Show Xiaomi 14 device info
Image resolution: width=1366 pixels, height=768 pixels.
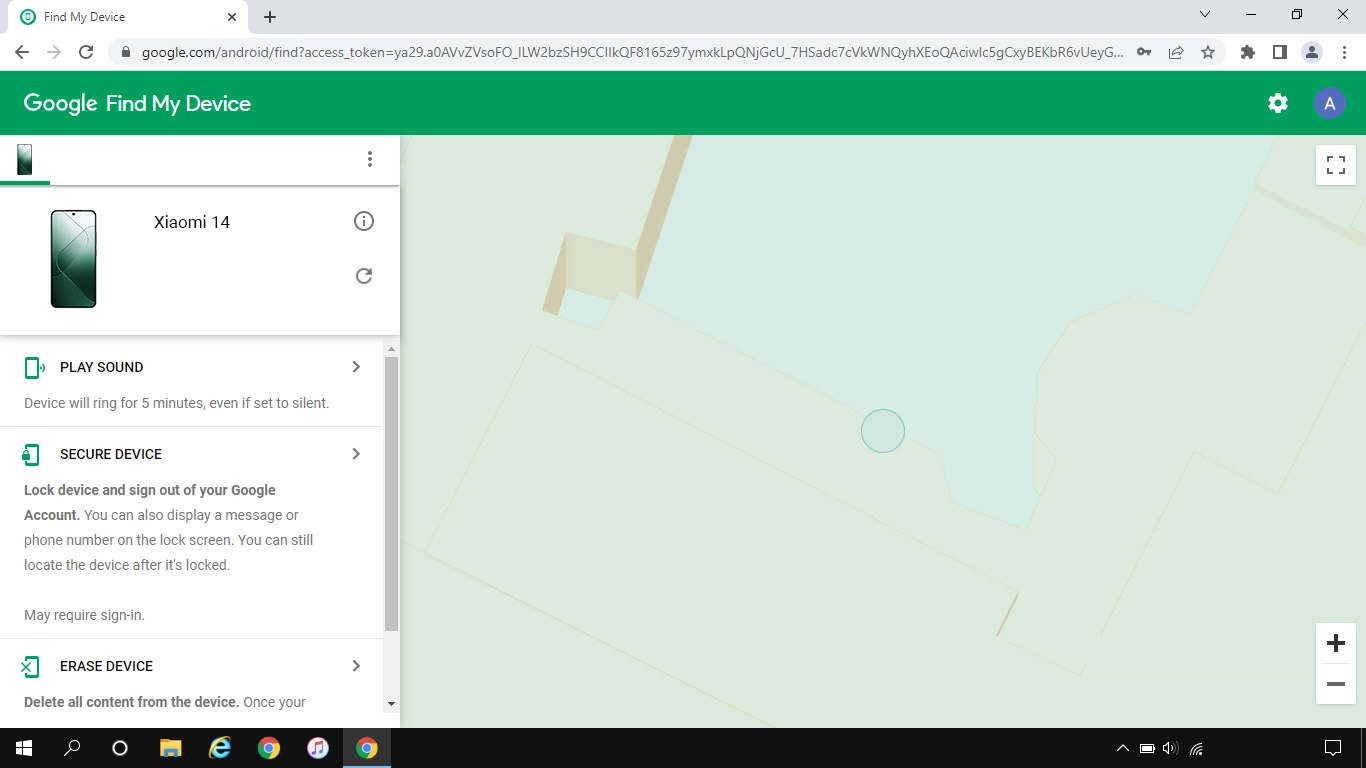point(364,221)
